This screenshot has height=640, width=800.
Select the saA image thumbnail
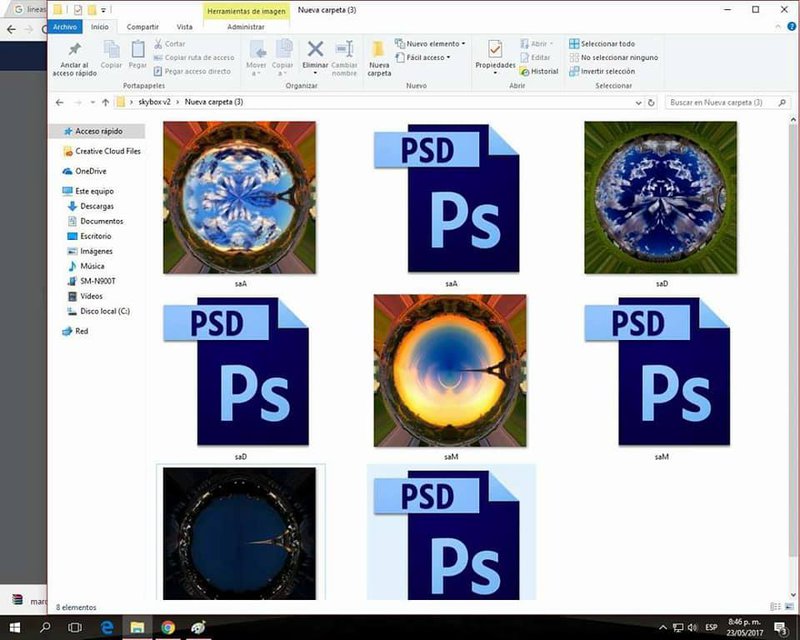[x=240, y=198]
